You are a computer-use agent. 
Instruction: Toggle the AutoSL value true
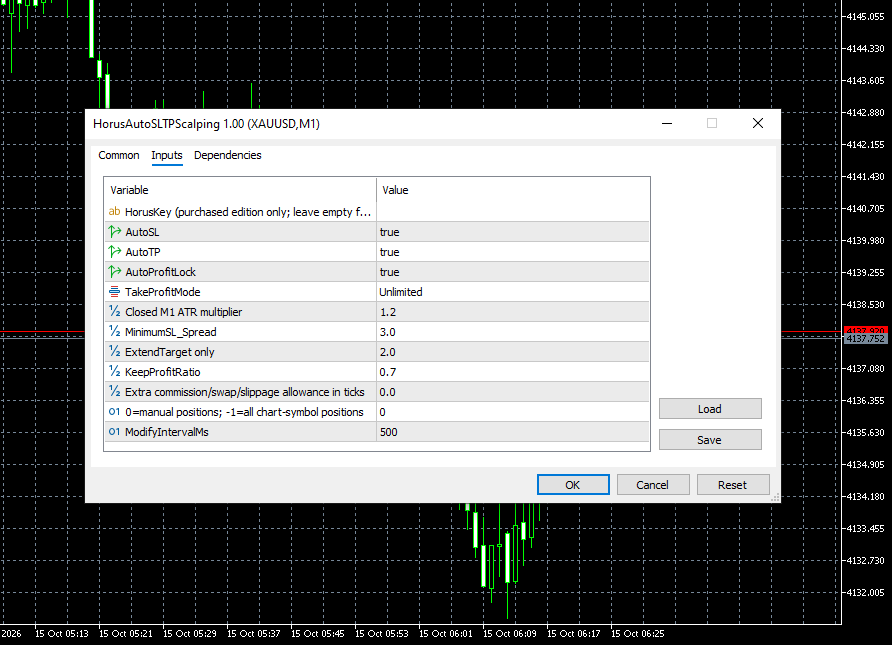pos(513,232)
